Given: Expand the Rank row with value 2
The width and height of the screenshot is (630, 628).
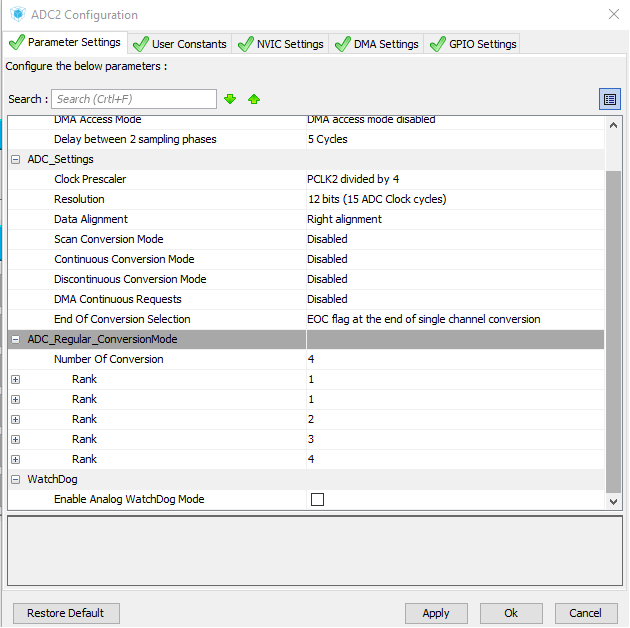Looking at the screenshot, I should coord(15,419).
